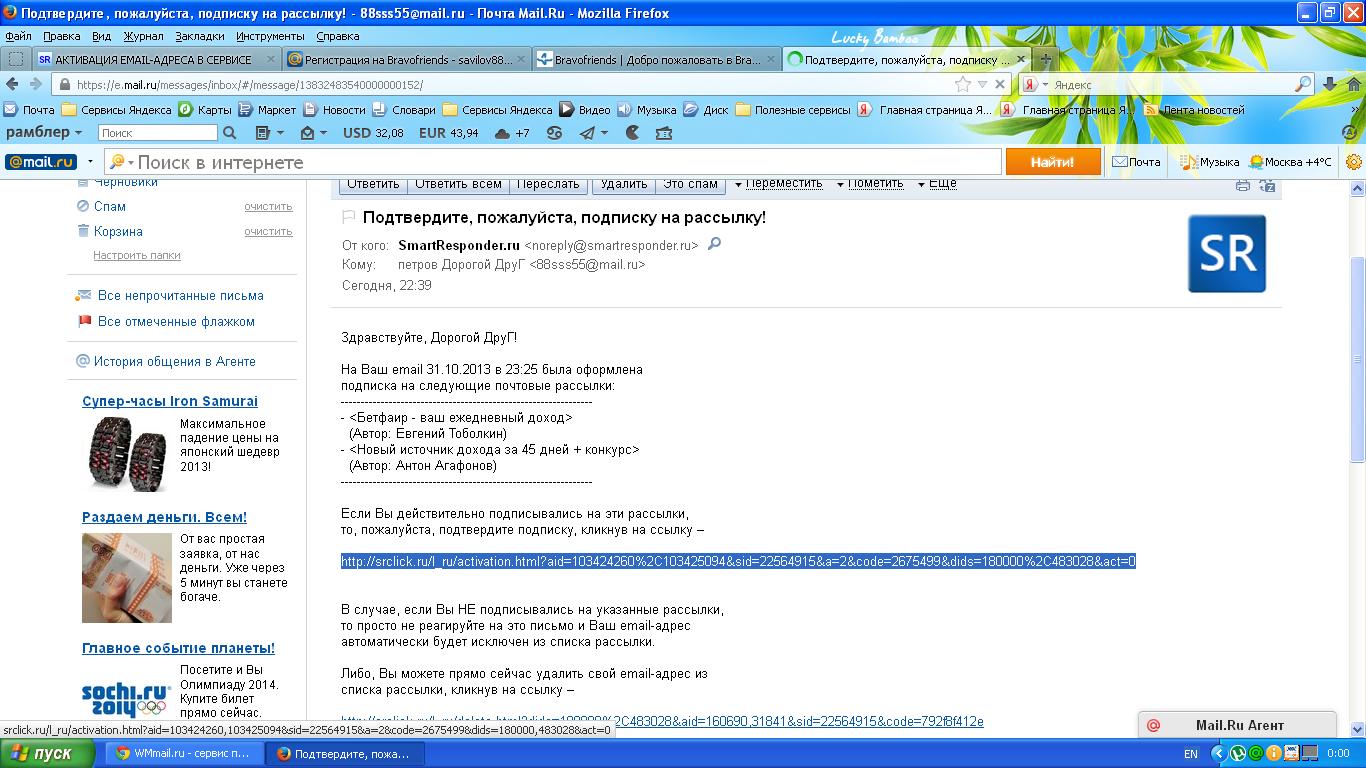Click Rambler toolbar search magnifier
Viewport: 1366px width, 768px height.
(x=229, y=133)
